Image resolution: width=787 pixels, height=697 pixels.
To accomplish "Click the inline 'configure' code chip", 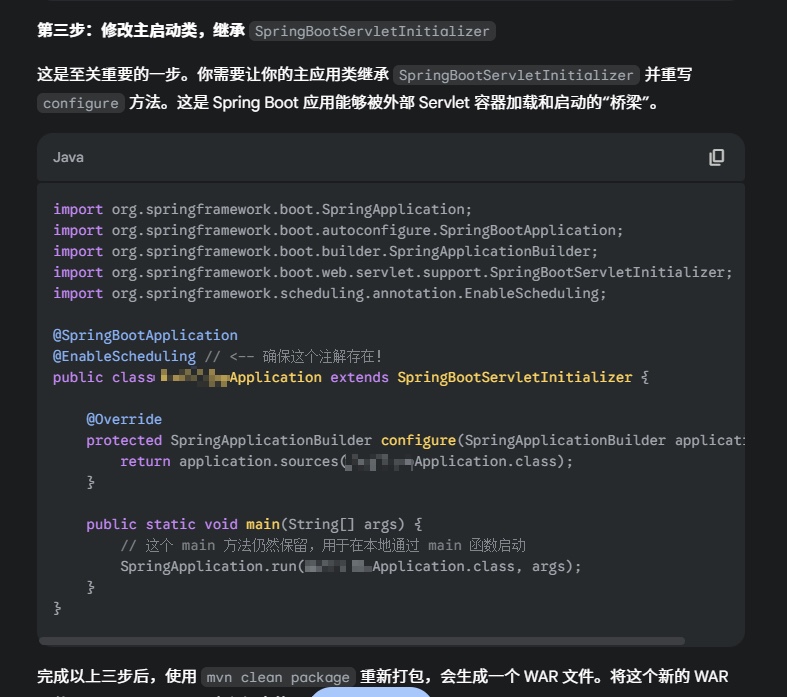I will 81,103.
